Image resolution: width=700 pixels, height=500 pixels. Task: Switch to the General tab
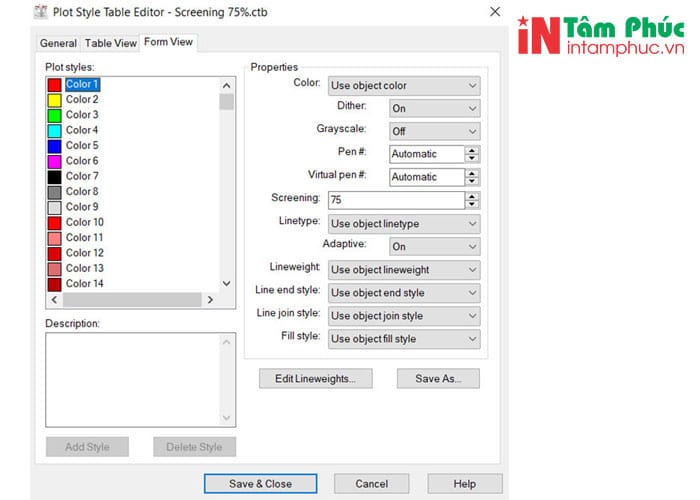click(58, 43)
